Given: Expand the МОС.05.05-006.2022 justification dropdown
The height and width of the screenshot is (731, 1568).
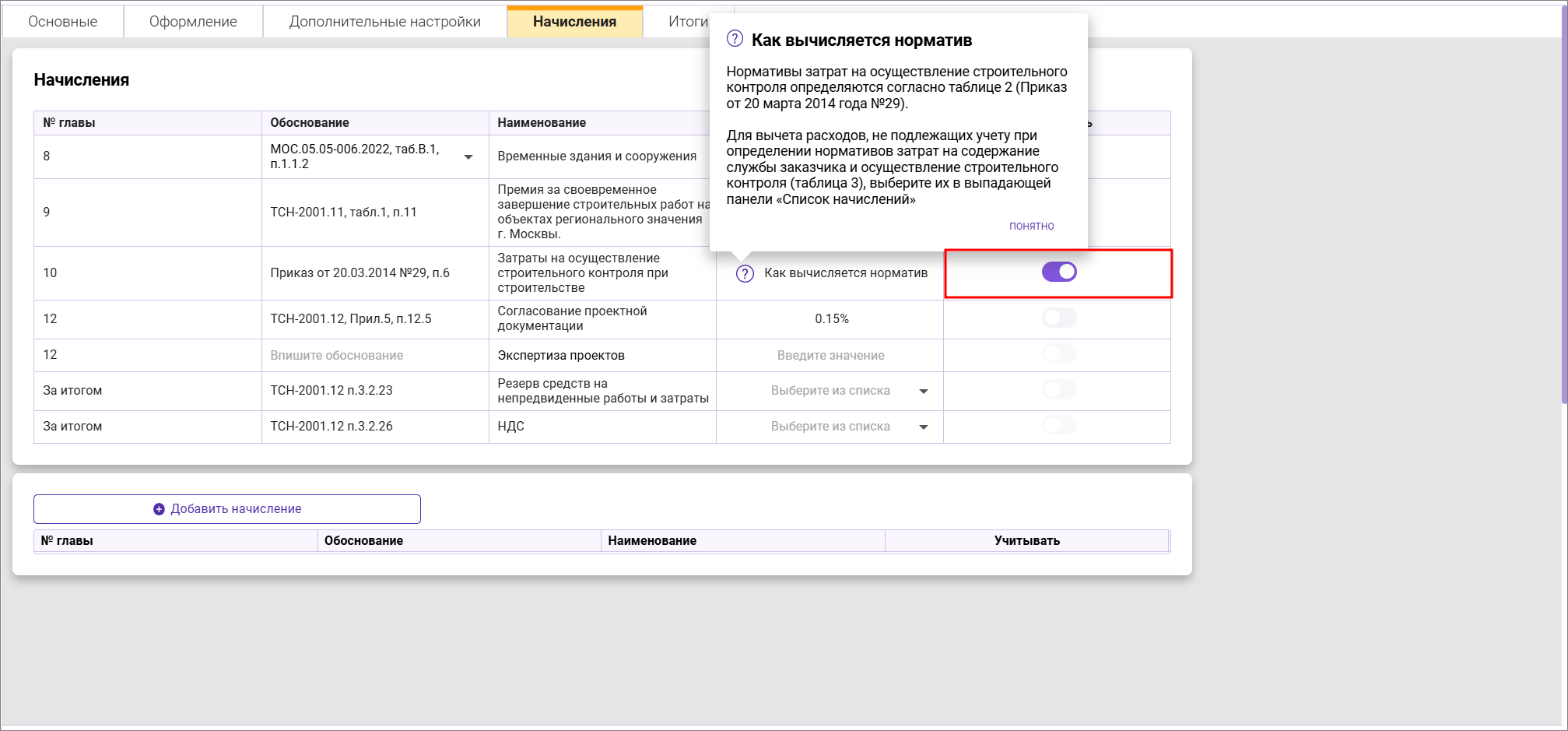Looking at the screenshot, I should pos(469,156).
